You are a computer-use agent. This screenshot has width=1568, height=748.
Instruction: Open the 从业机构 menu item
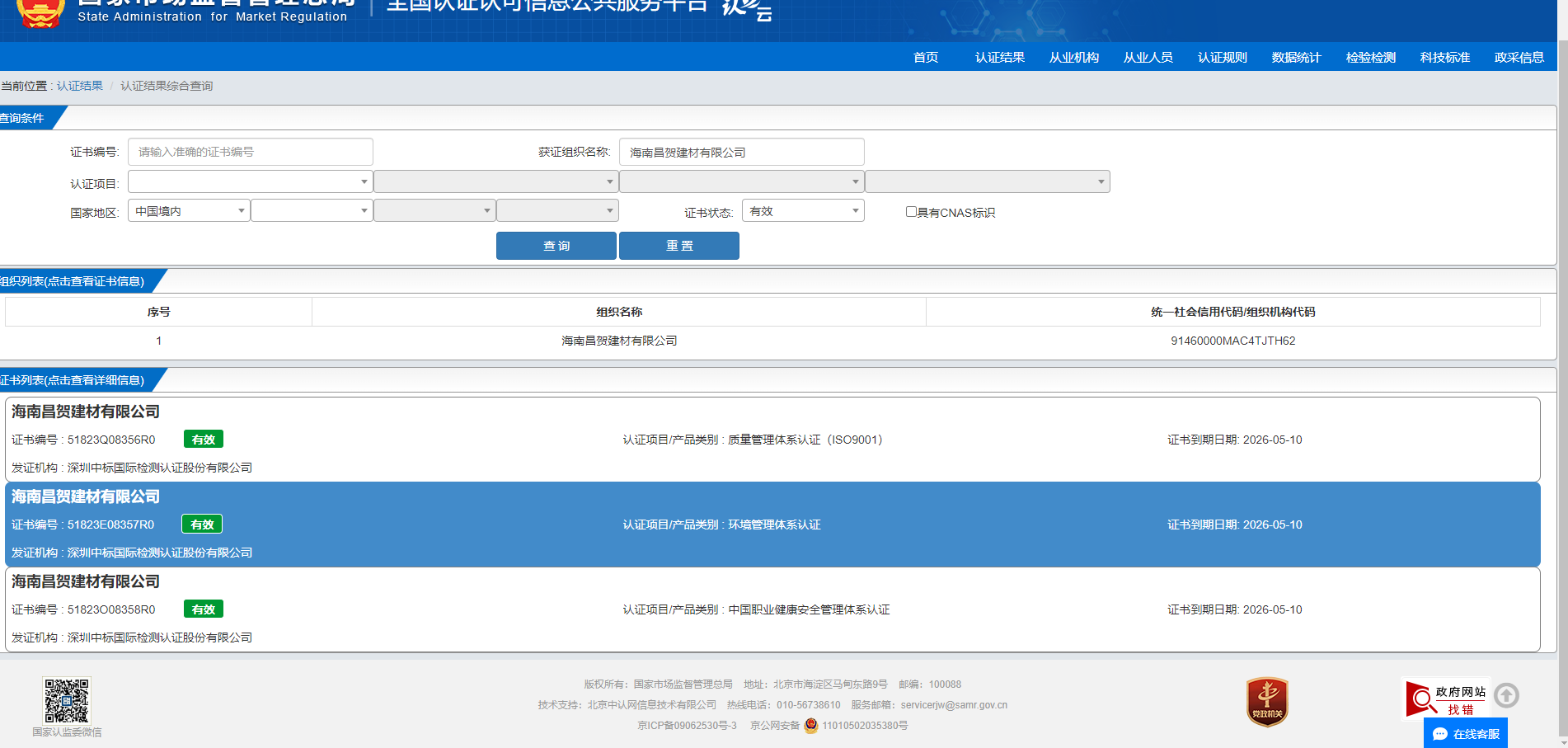(x=1073, y=57)
